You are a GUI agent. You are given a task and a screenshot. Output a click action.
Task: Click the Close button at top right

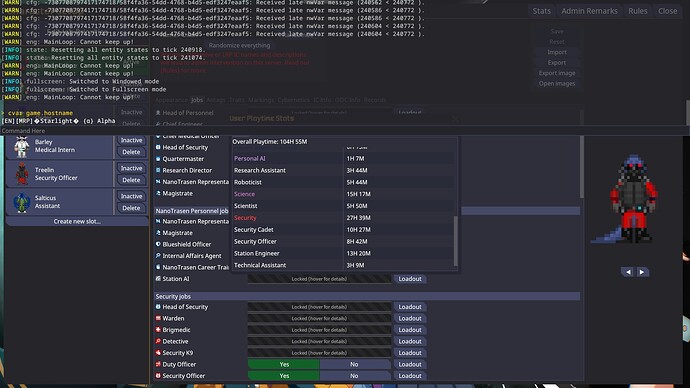668,11
